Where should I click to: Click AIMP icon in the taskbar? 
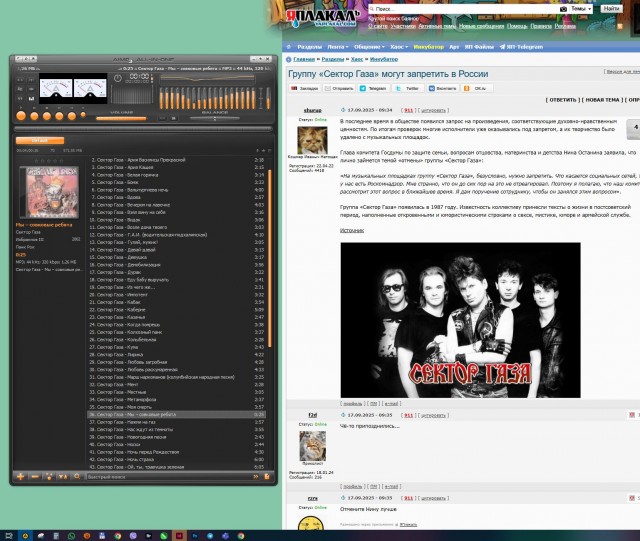click(x=25, y=536)
